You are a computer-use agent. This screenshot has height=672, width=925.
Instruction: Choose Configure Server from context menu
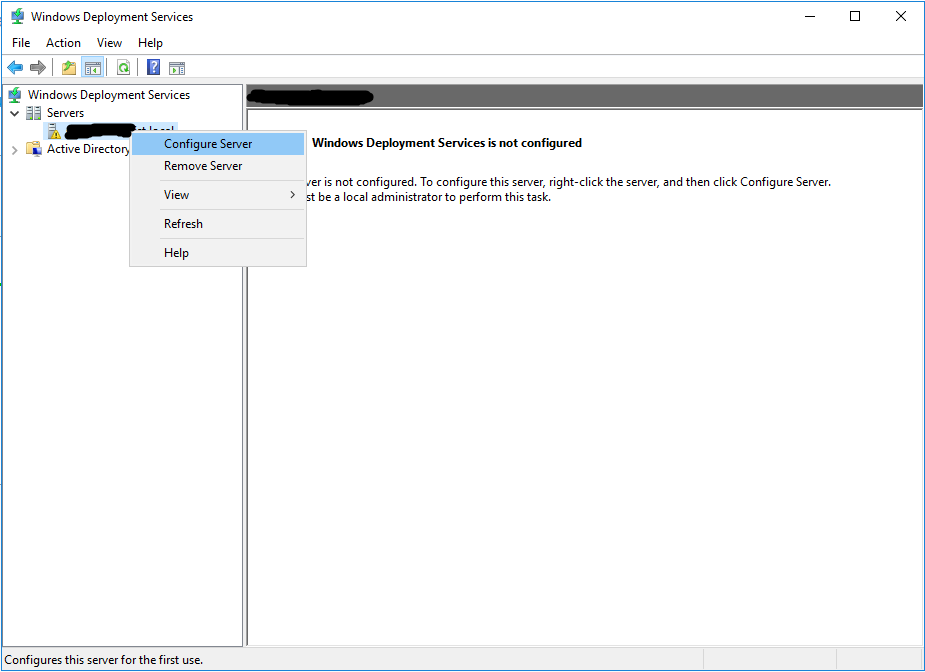click(x=218, y=144)
